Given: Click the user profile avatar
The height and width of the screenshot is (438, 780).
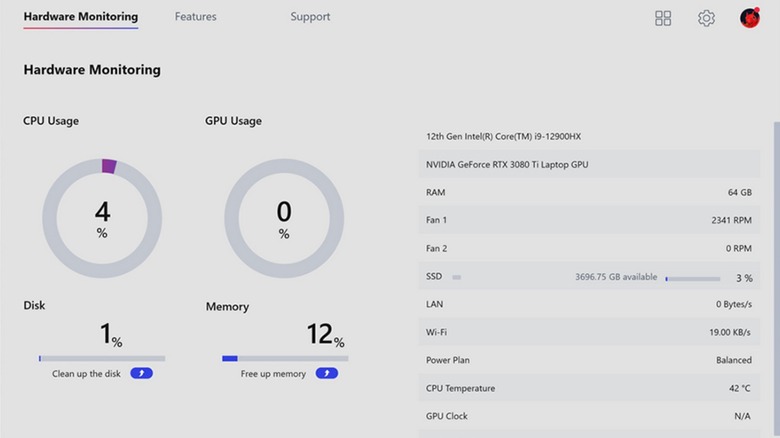Looking at the screenshot, I should point(750,18).
